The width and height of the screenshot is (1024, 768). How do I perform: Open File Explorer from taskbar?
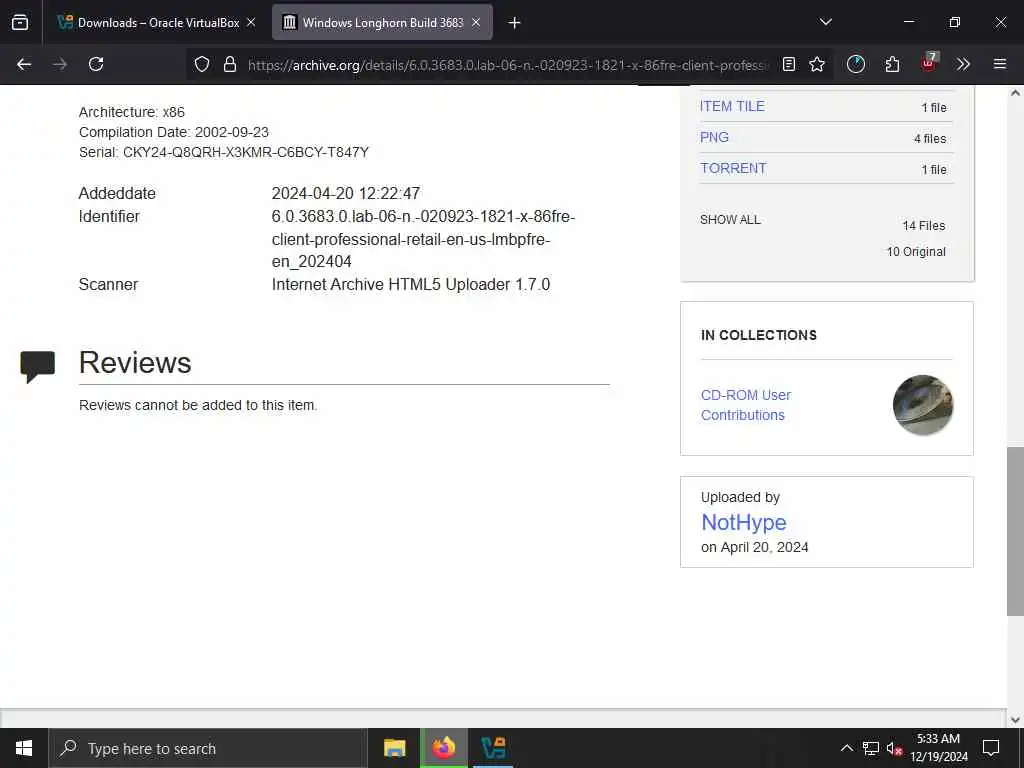click(394, 748)
